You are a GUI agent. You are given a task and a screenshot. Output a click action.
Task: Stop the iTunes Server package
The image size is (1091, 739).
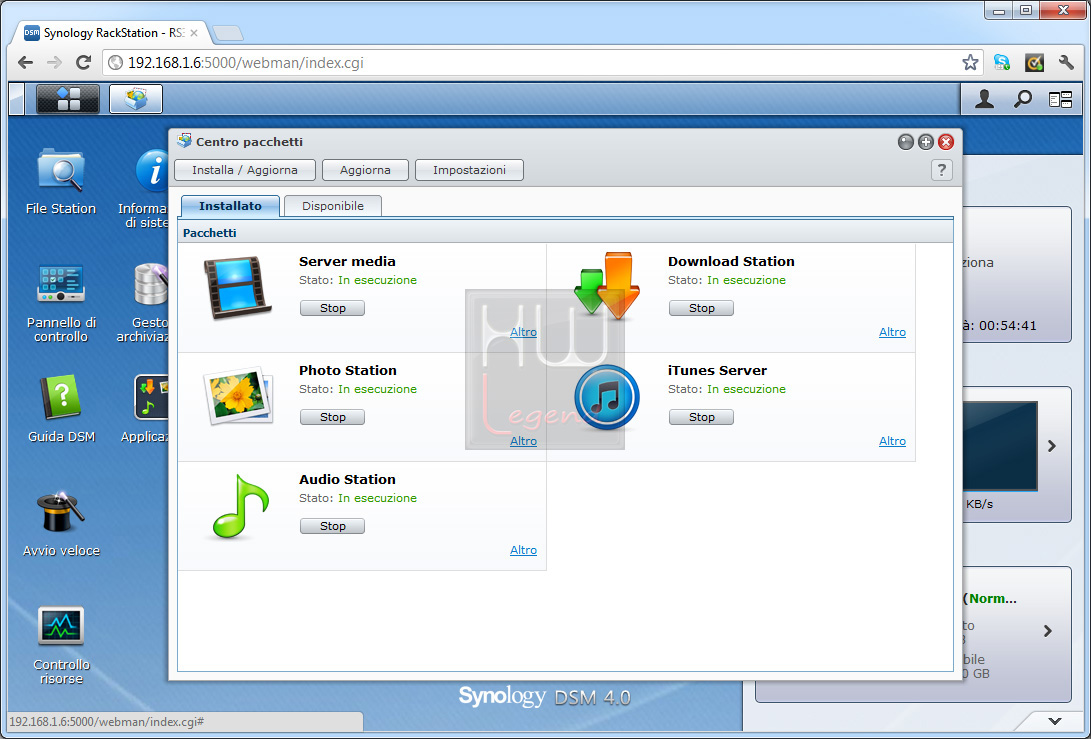[x=701, y=417]
